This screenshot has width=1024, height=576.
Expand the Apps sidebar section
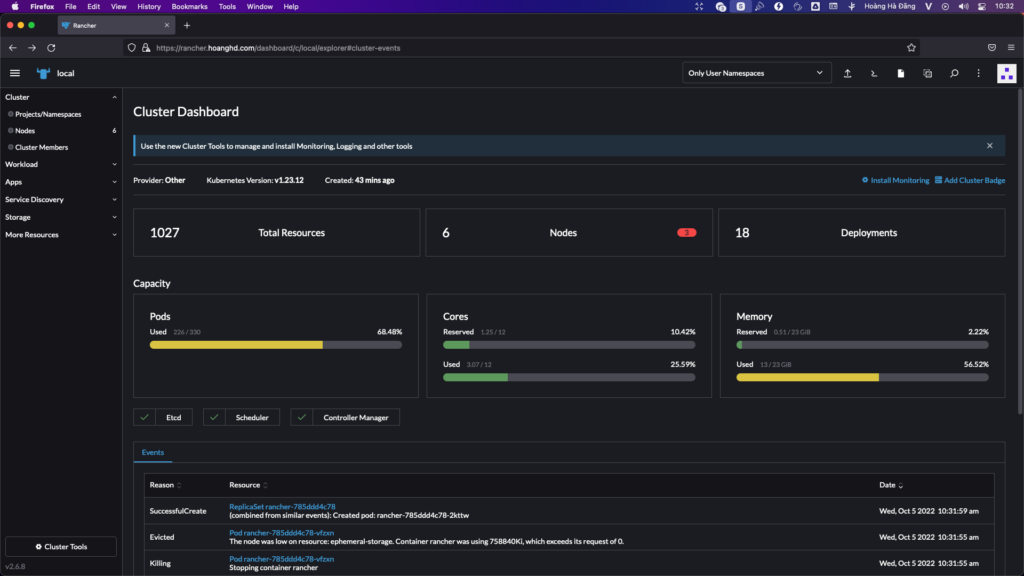tap(114, 182)
